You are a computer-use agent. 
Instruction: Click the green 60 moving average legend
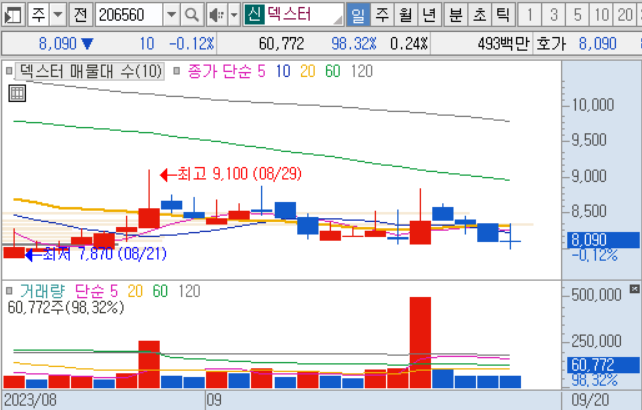(333, 71)
